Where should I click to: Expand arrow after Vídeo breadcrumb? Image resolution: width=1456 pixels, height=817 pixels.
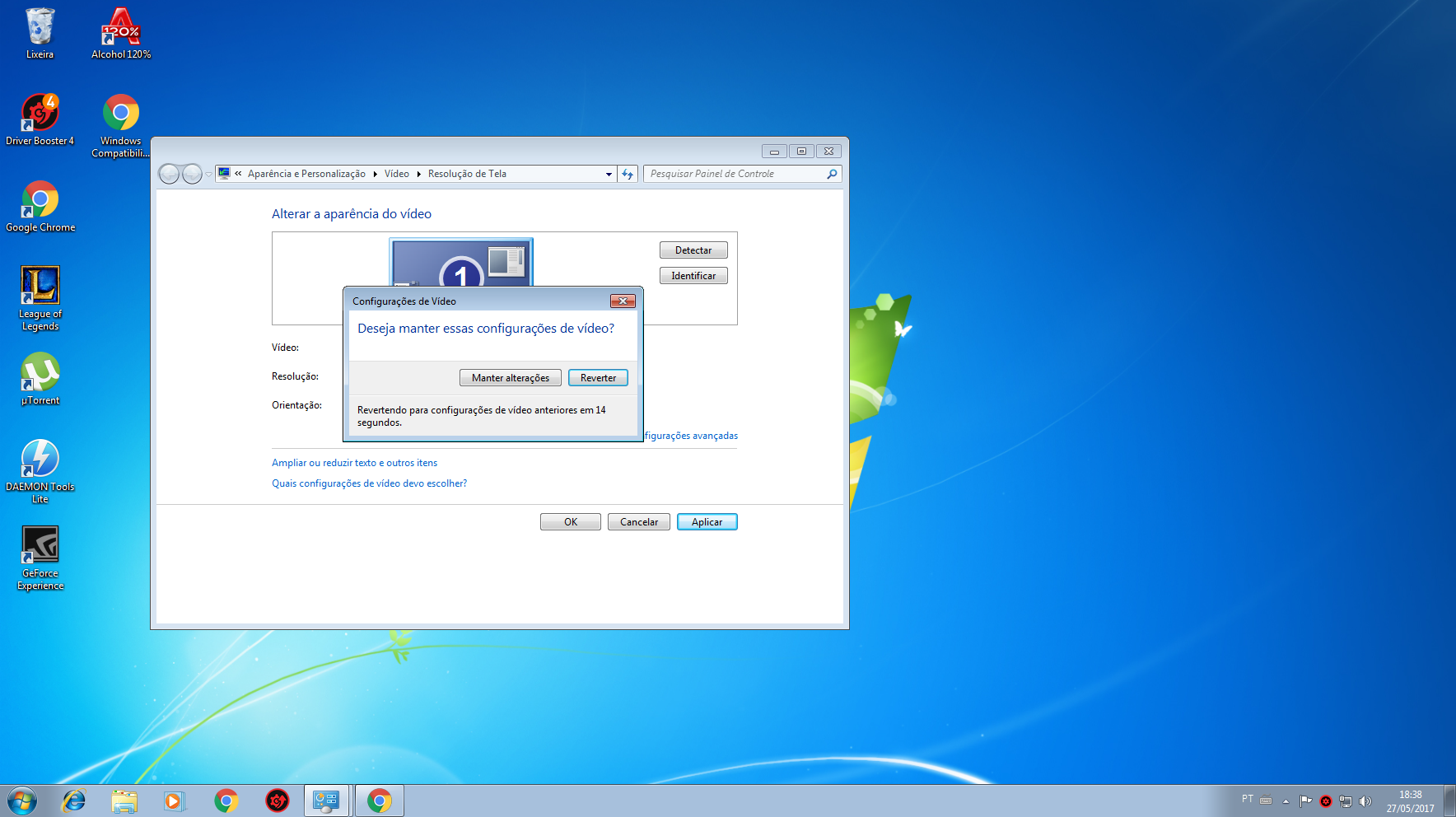(418, 174)
